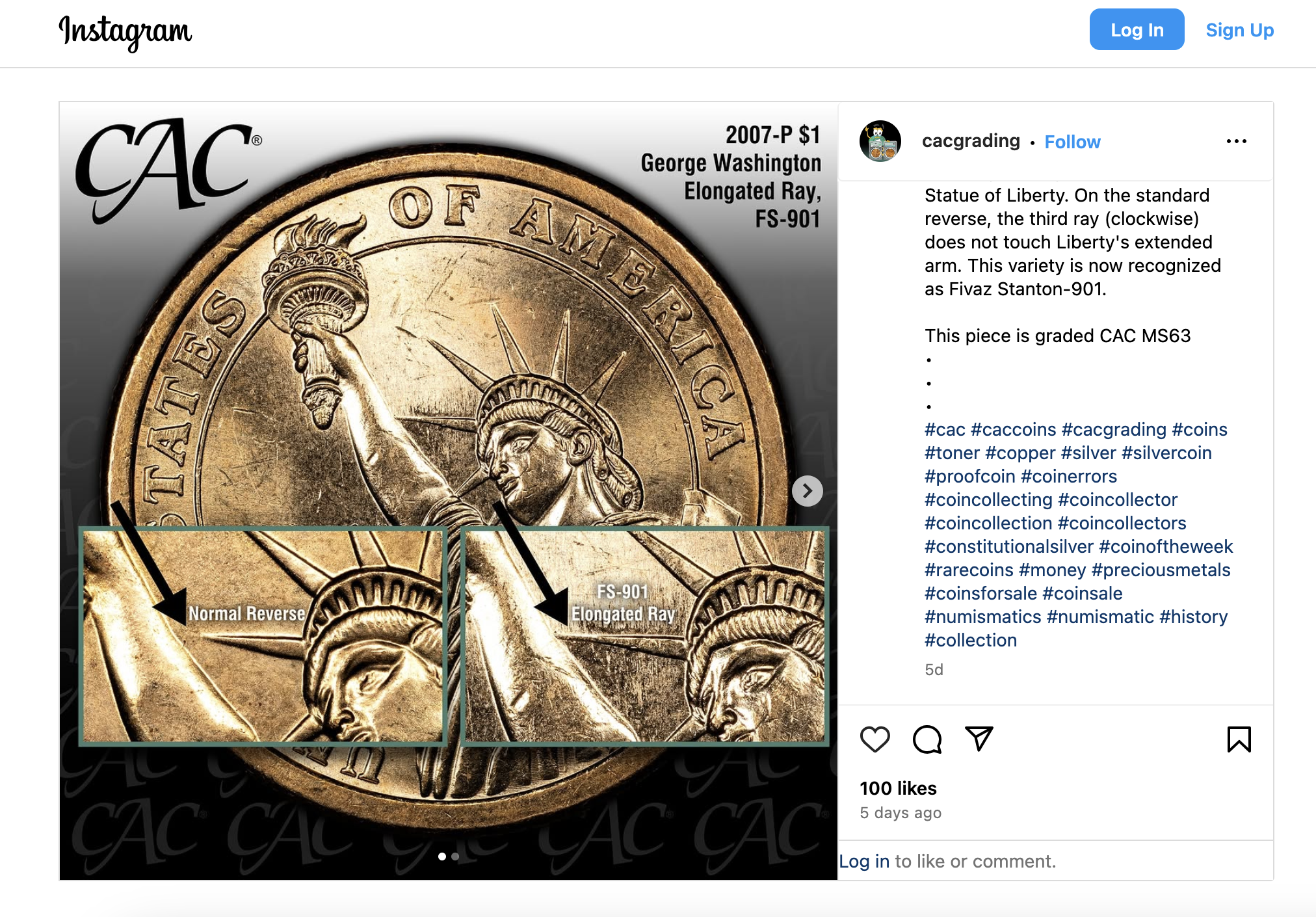
Task: Save the post with the bookmark icon
Action: pos(1239,739)
